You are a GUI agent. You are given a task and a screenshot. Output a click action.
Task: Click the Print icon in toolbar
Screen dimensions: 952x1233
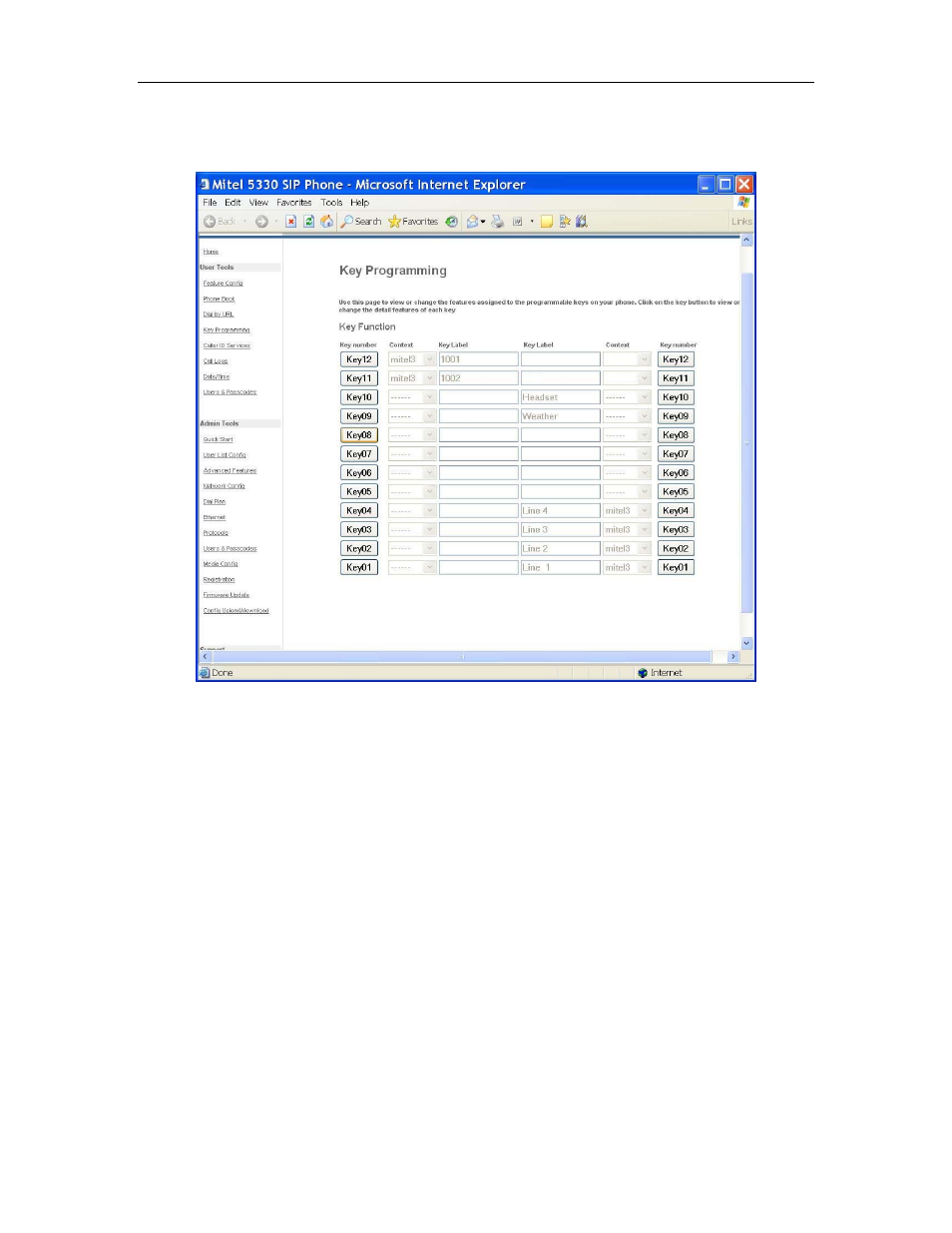497,222
